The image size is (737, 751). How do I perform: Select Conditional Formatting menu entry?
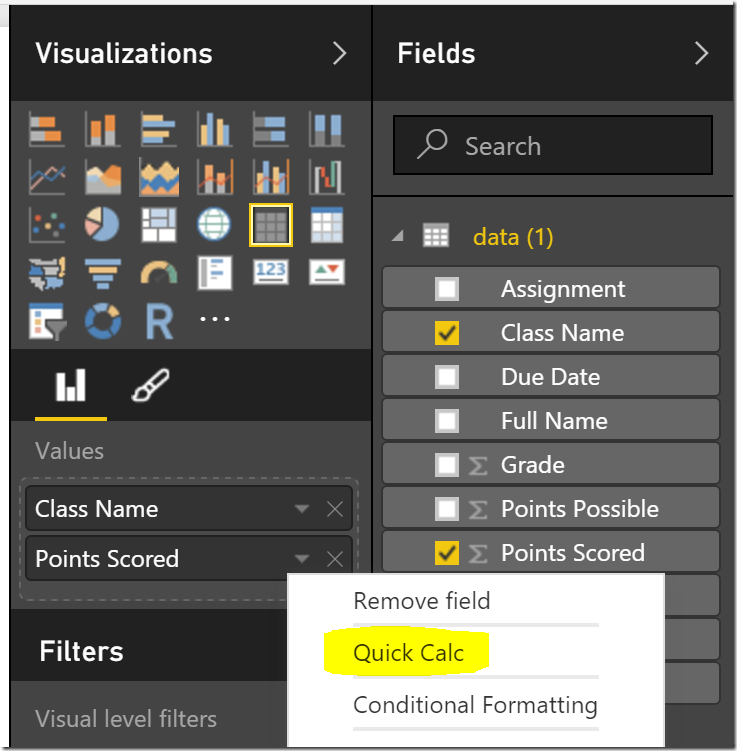[475, 705]
